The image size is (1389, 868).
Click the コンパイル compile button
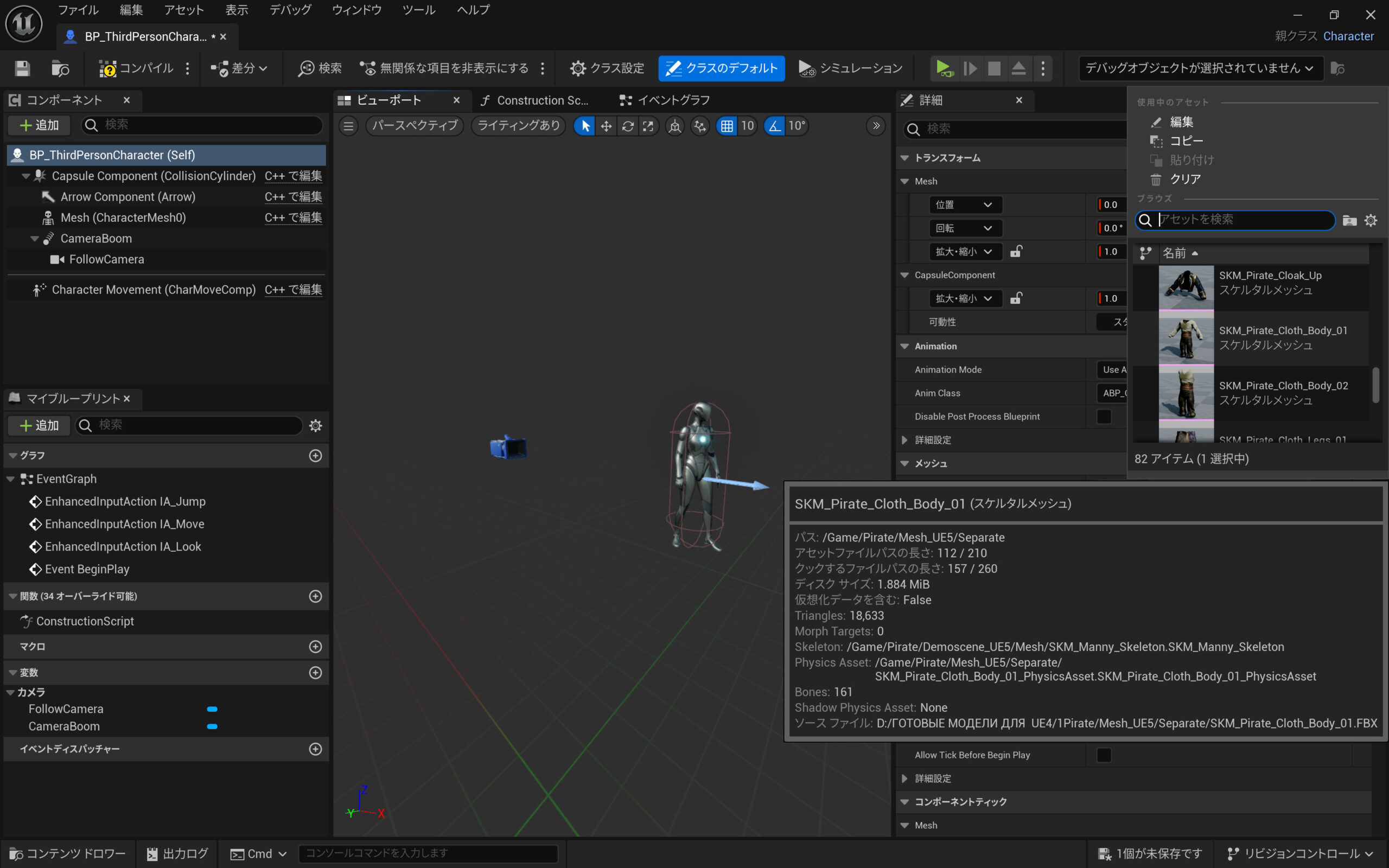(x=136, y=68)
